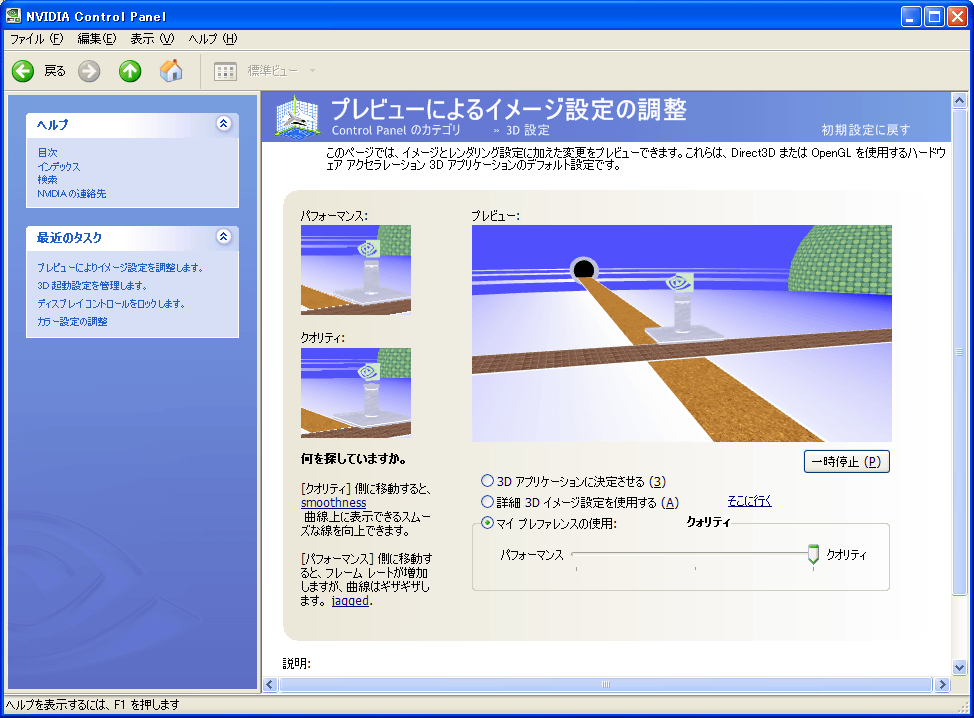Viewport: 974px width, 718px height.
Task: Click 初期設定に戻す restore defaults link
Action: 866,130
